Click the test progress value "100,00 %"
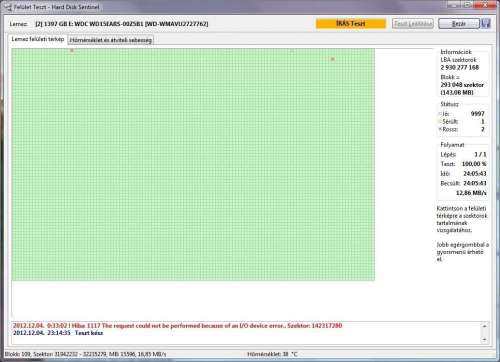Viewport: 500px width, 362px height. (x=474, y=164)
